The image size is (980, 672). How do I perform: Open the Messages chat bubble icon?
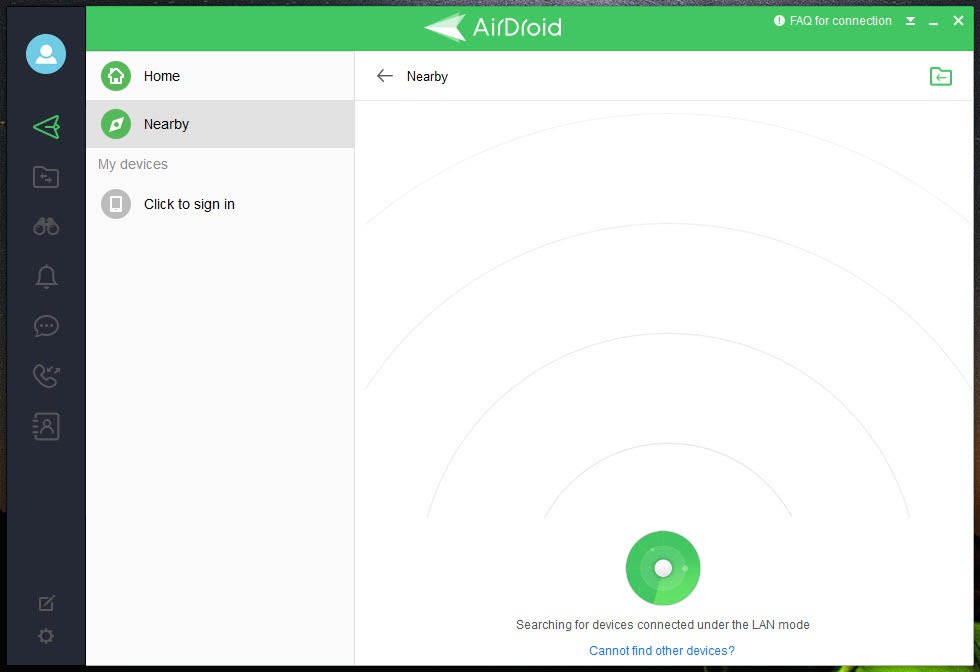[46, 326]
